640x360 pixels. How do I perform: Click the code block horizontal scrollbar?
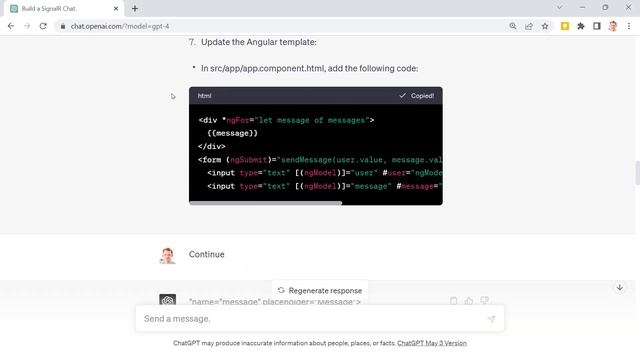click(265, 203)
